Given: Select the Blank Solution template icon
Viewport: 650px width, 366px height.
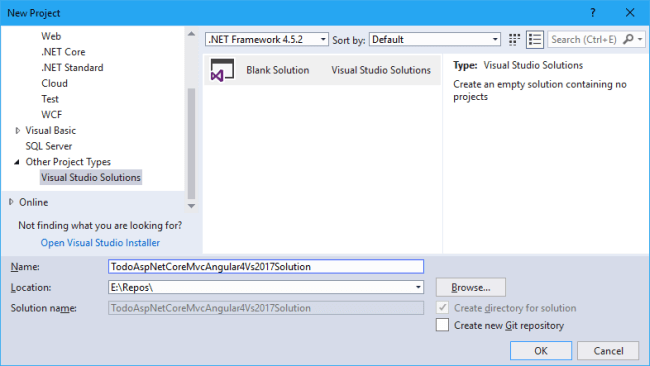Looking at the screenshot, I should (x=222, y=70).
